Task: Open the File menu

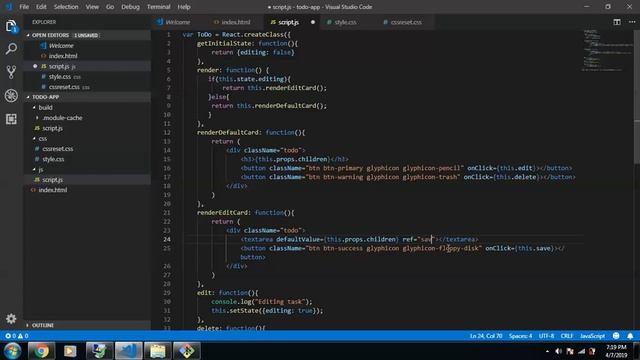Action: (x=24, y=7)
